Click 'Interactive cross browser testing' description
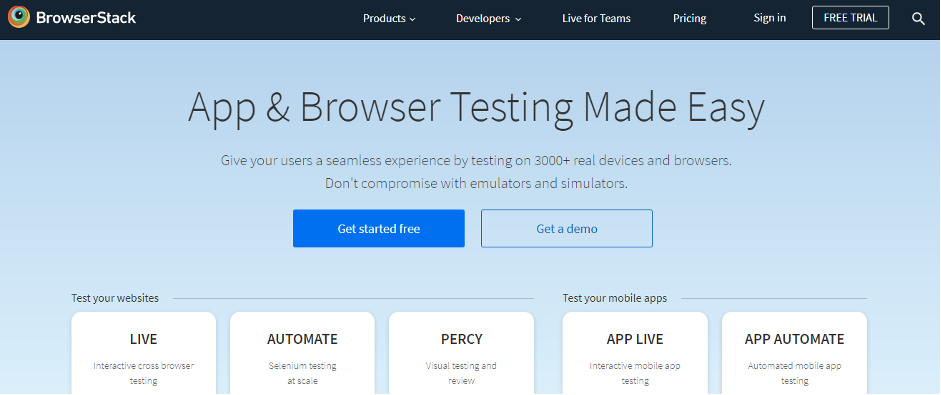 tap(143, 373)
